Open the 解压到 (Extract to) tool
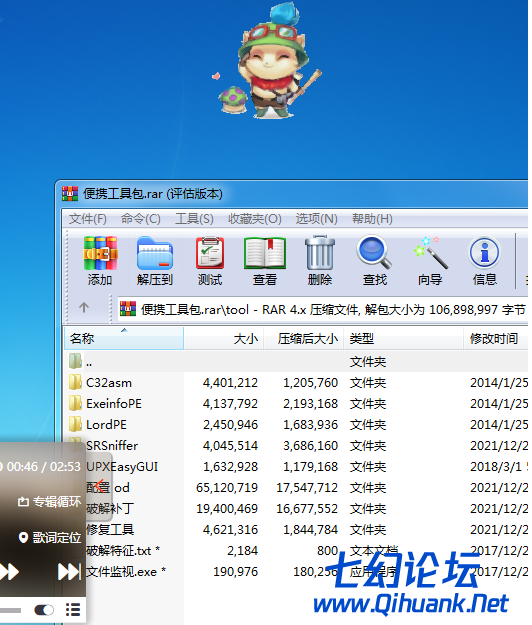Viewport: 532px width, 625px height. (x=155, y=261)
